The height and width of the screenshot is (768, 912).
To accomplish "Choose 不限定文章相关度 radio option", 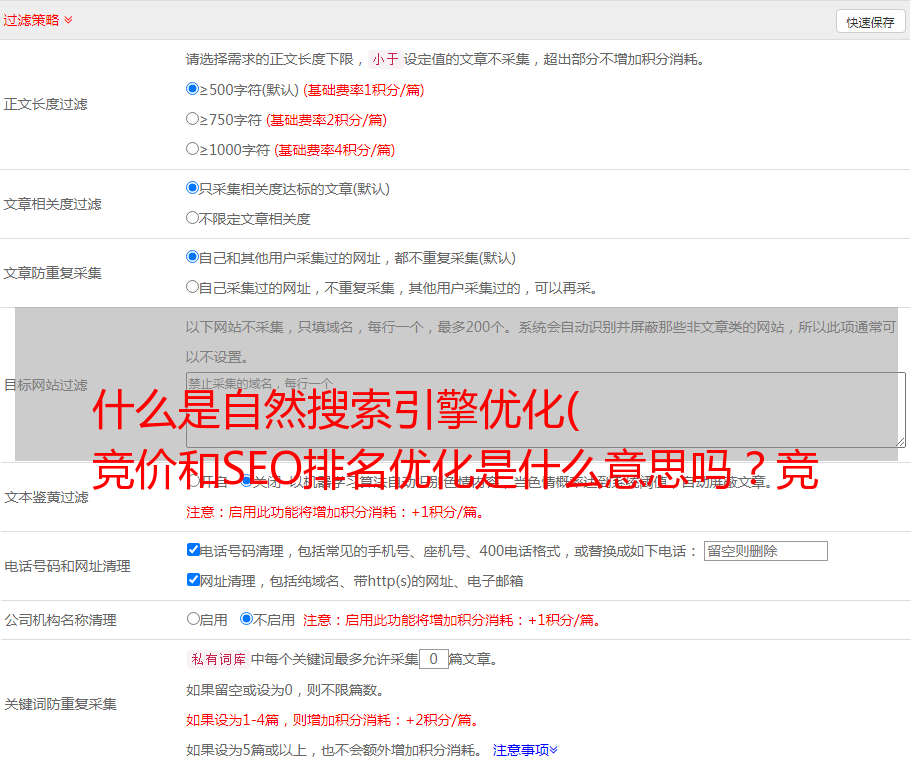I will tap(193, 218).
